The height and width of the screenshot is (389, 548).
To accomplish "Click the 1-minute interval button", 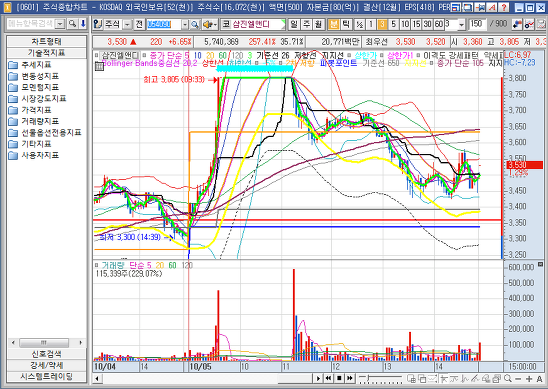I will click(x=371, y=24).
